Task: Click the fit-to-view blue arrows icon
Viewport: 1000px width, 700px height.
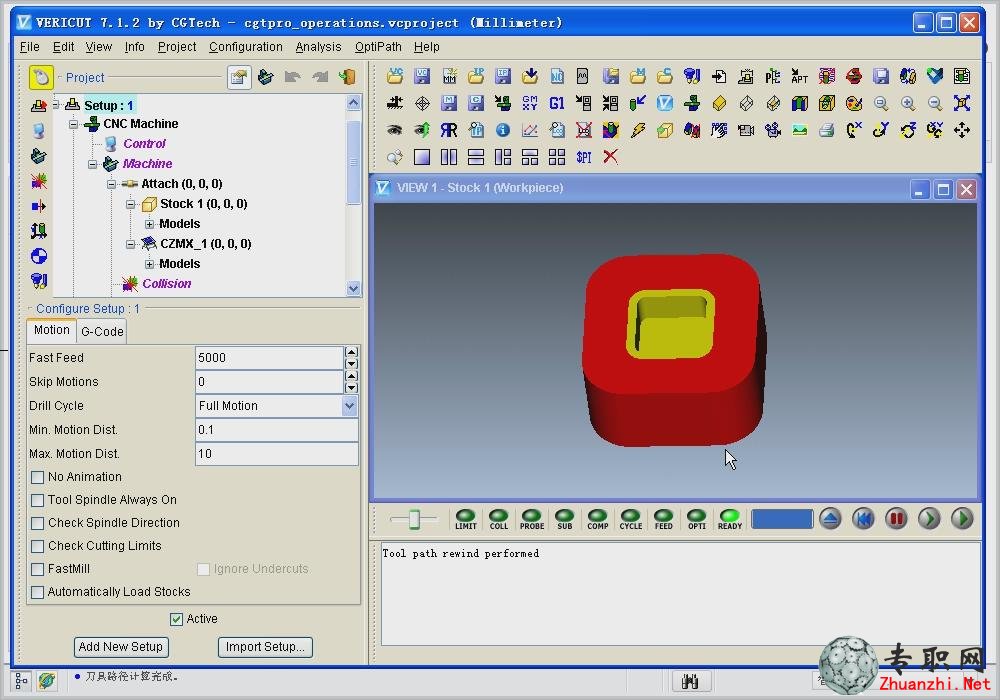Action: tap(962, 103)
